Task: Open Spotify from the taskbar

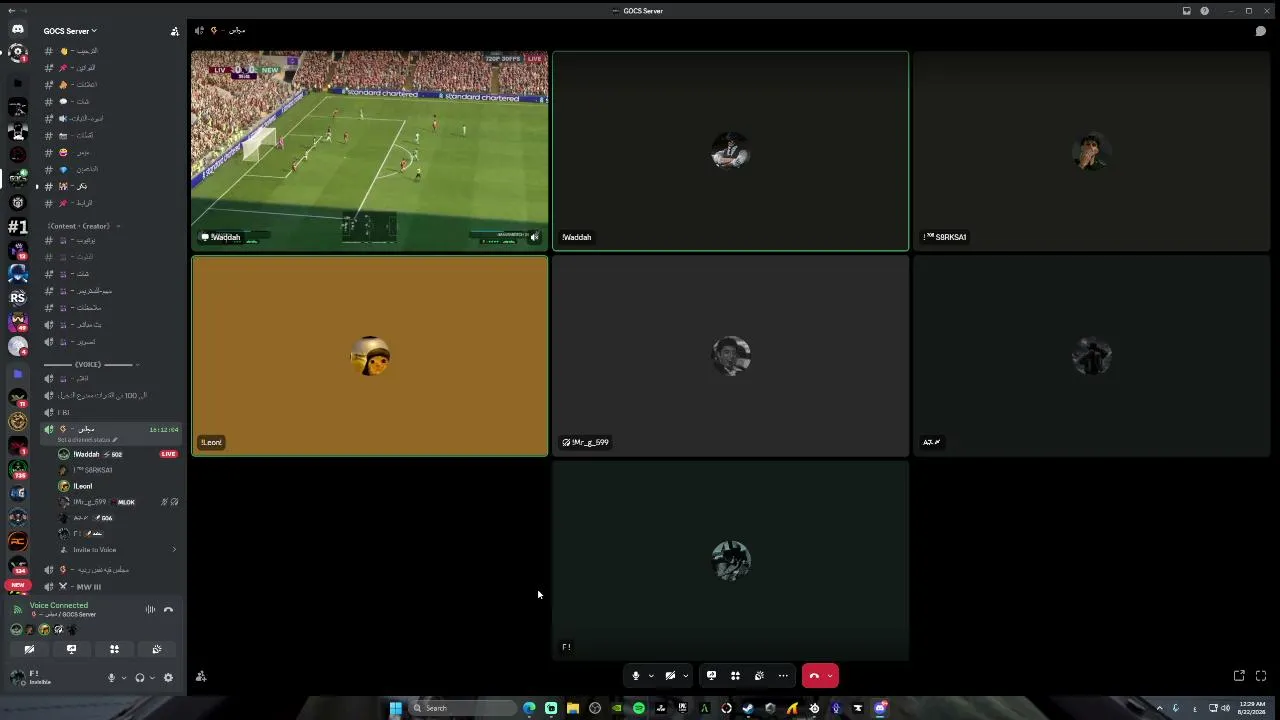Action: pos(638,708)
